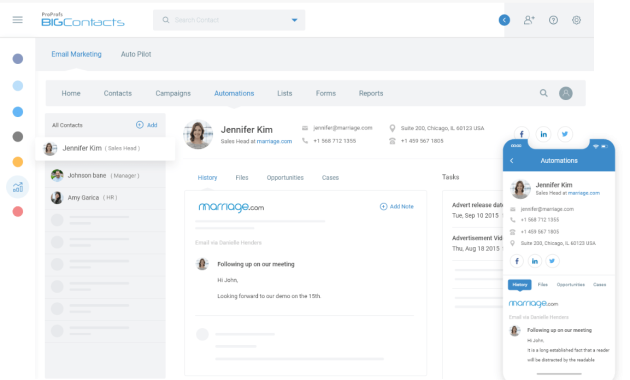Click fax number +1 459 567 1805
Image resolution: width=630 pixels, height=380 pixels.
click(422, 141)
